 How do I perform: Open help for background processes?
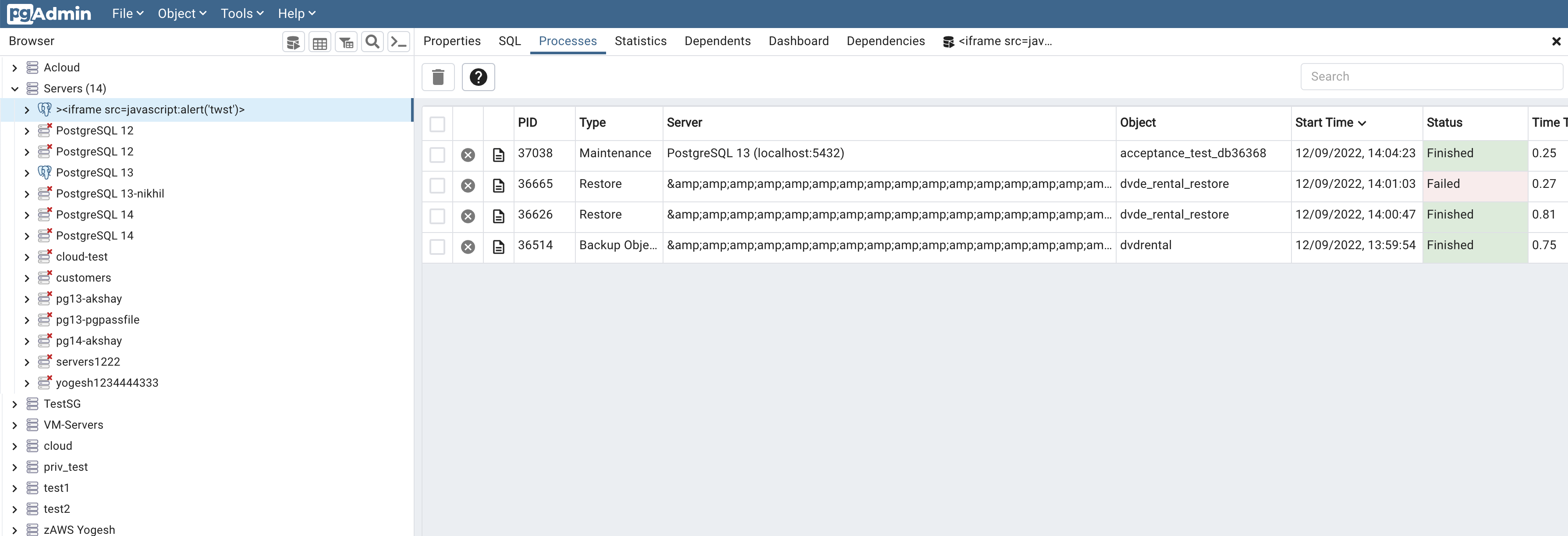coord(479,77)
